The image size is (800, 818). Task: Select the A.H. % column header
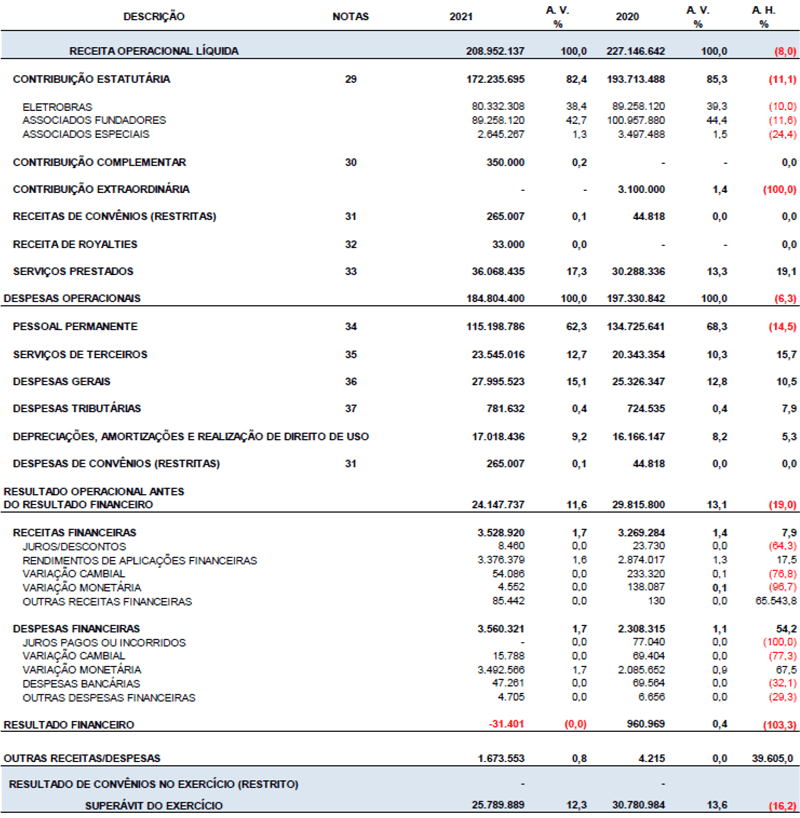tap(763, 17)
